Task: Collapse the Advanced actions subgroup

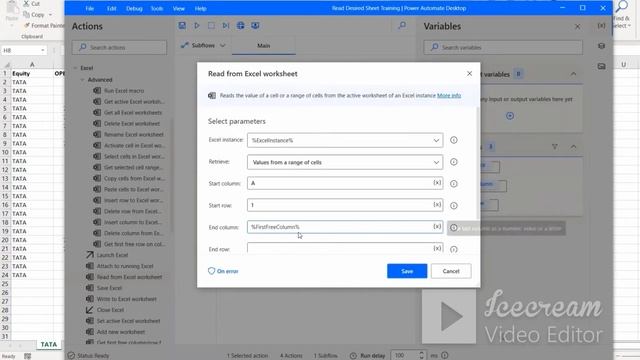Action: (x=82, y=80)
